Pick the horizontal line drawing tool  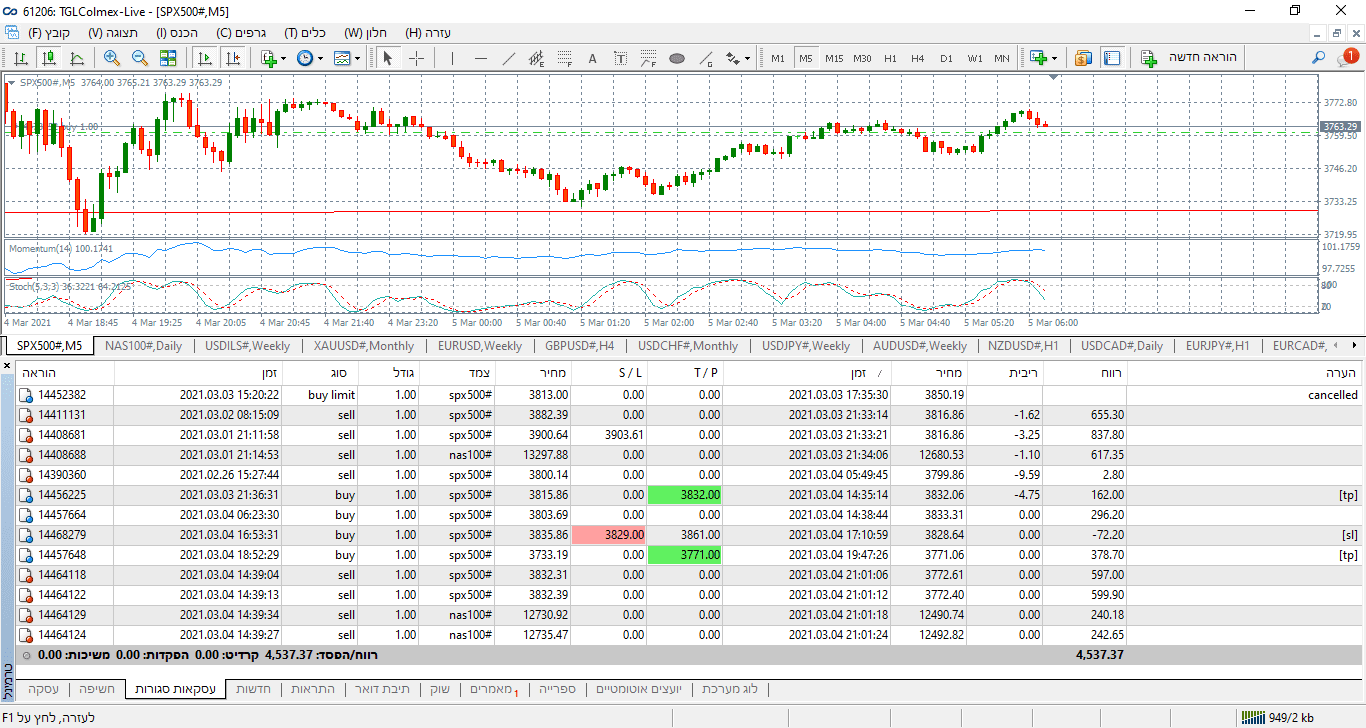[481, 58]
